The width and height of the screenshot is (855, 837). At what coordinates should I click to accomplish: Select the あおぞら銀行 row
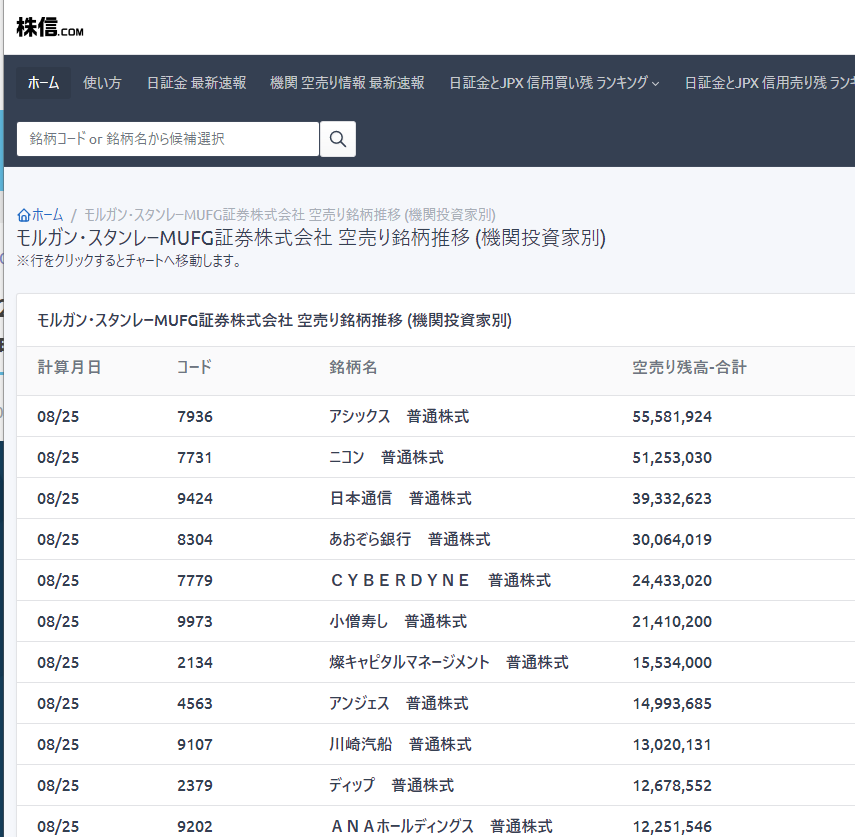(x=409, y=539)
